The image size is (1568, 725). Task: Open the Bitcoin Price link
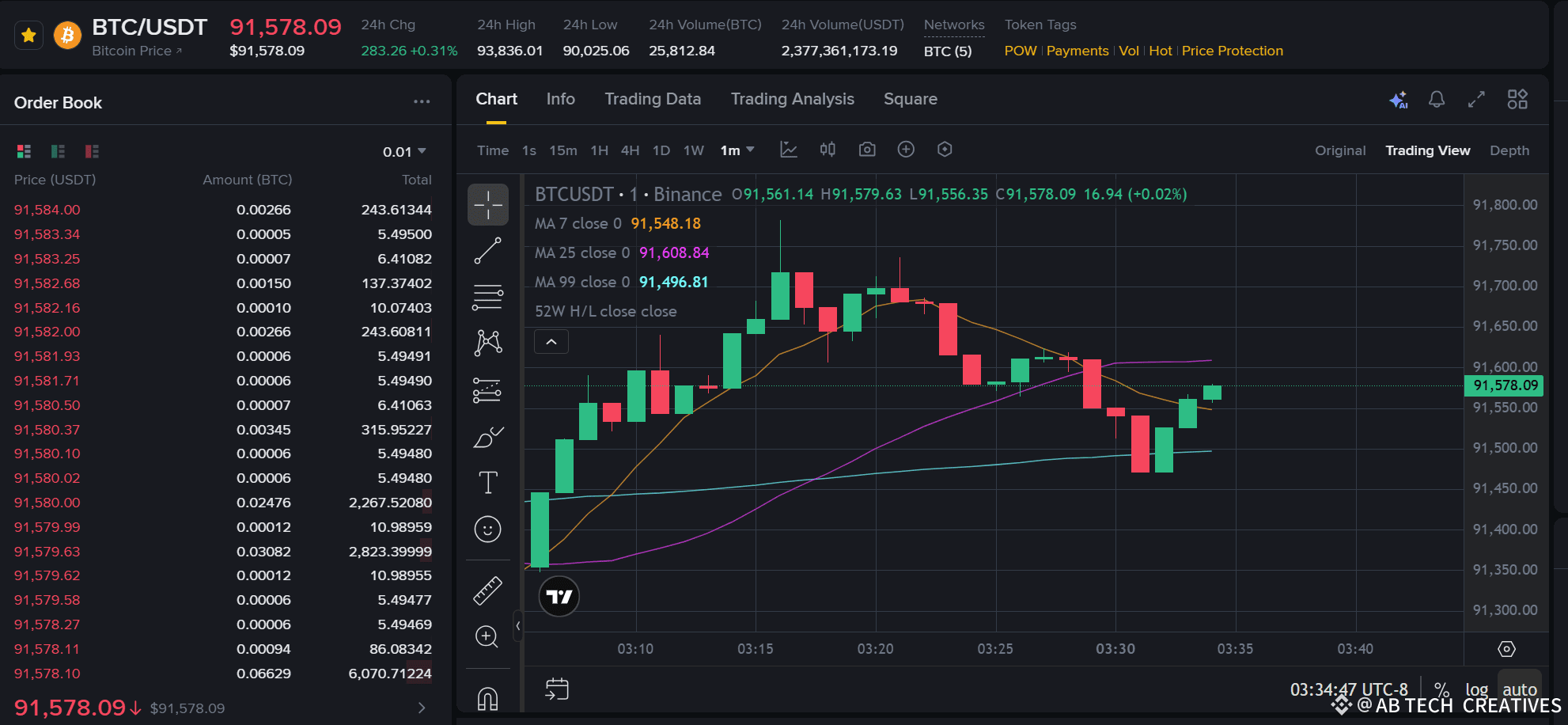[136, 51]
